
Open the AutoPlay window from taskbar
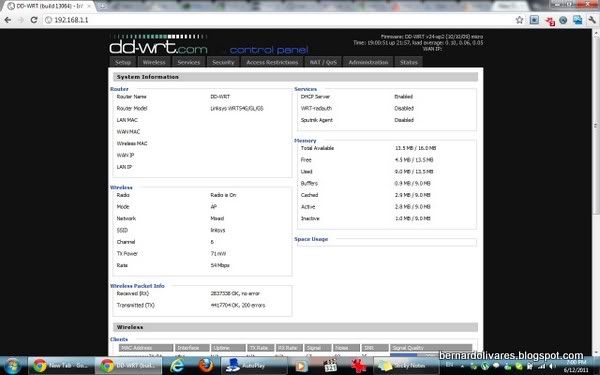254,366
